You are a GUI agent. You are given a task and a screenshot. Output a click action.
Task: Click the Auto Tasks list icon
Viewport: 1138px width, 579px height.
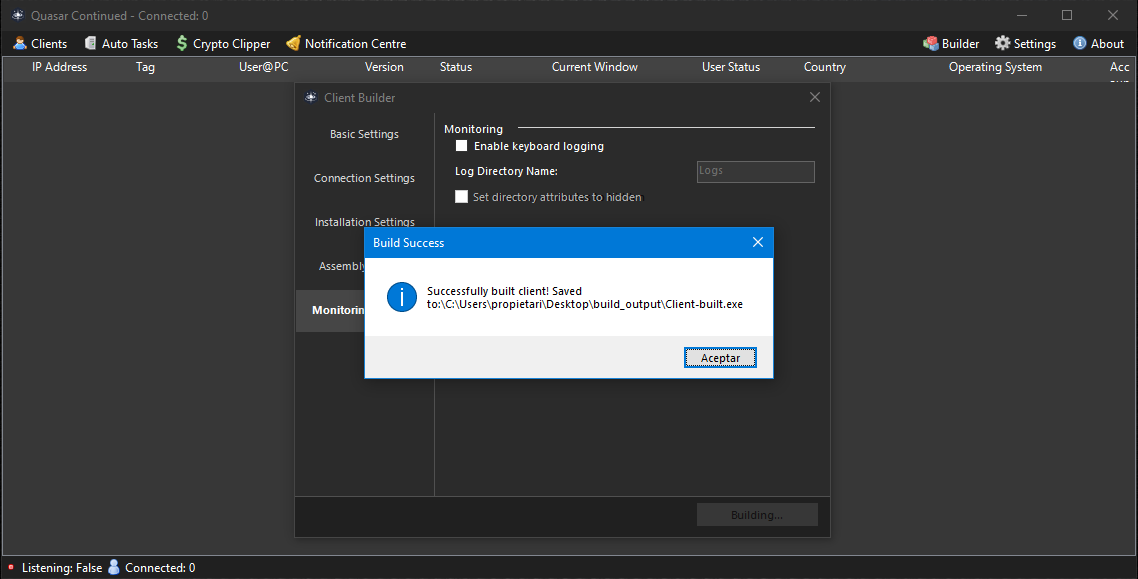tap(91, 44)
